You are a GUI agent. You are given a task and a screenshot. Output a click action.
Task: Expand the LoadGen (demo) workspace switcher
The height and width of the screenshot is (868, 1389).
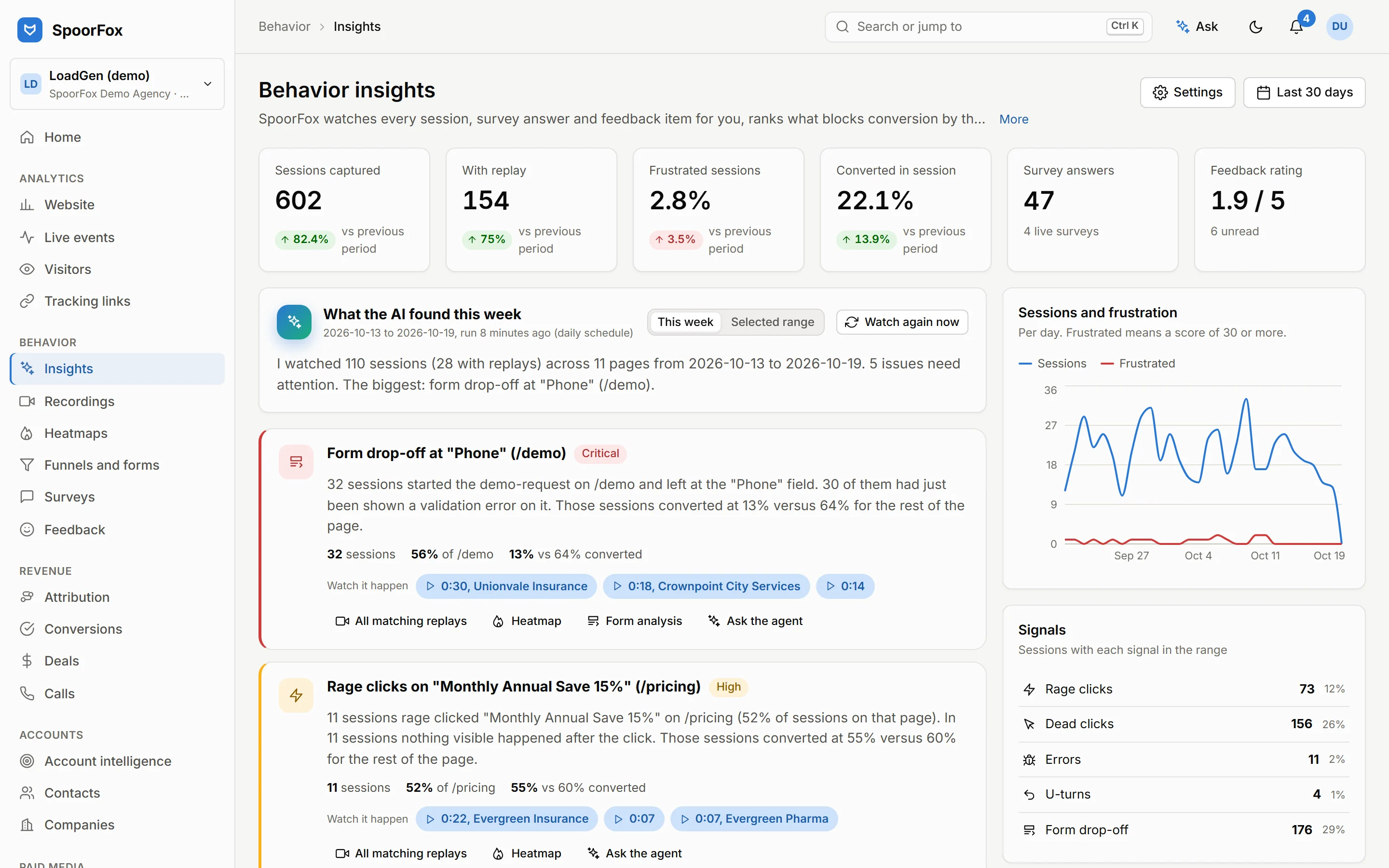(x=117, y=84)
